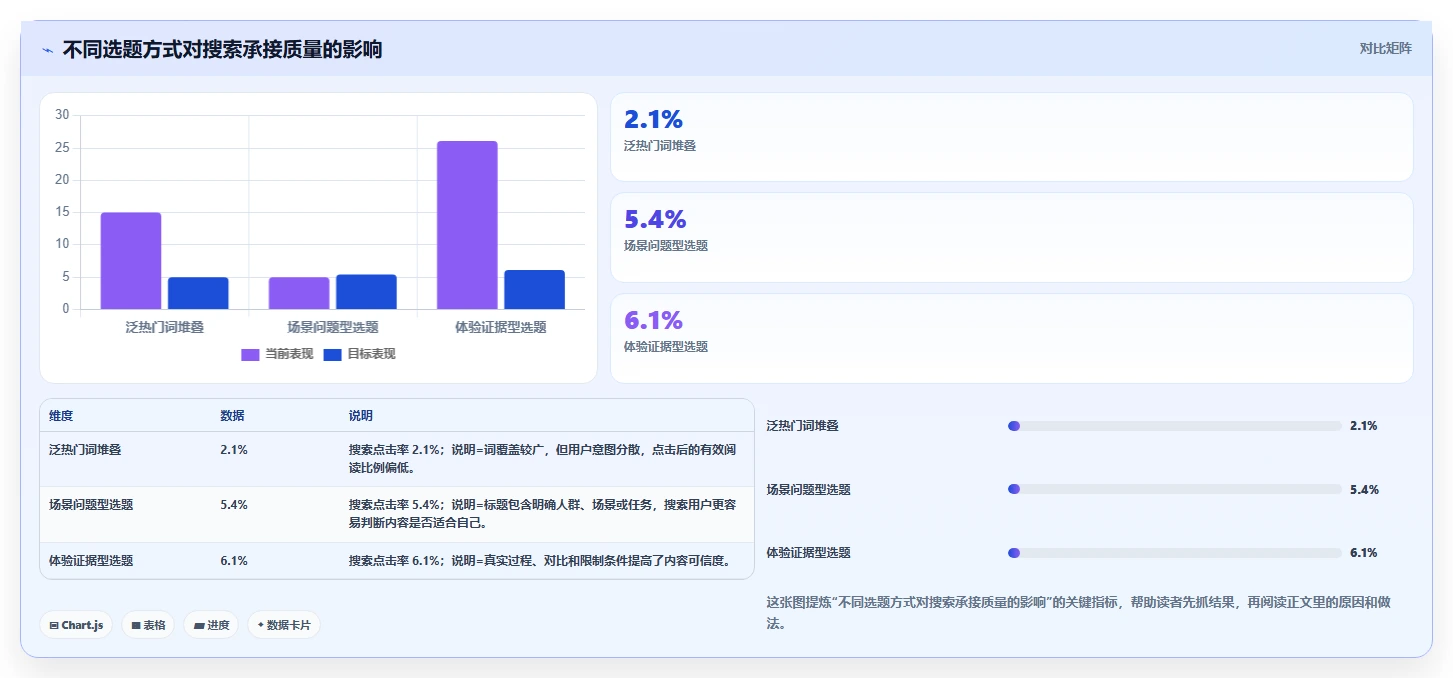
Task: Click the blue 目标表现 bar for 泛热门词堆叠
Action: coord(198,293)
